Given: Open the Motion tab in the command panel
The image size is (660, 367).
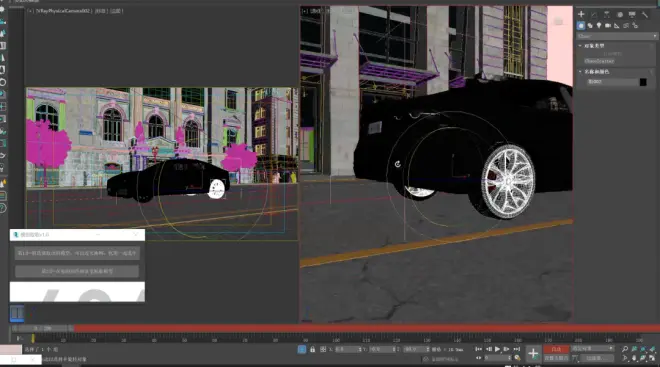Looking at the screenshot, I should [x=620, y=14].
